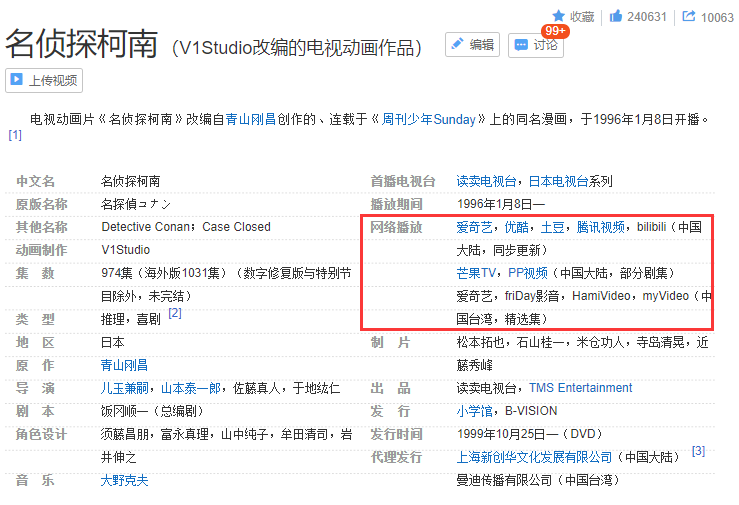
Task: Click the pencil edit icon
Action: tap(457, 44)
